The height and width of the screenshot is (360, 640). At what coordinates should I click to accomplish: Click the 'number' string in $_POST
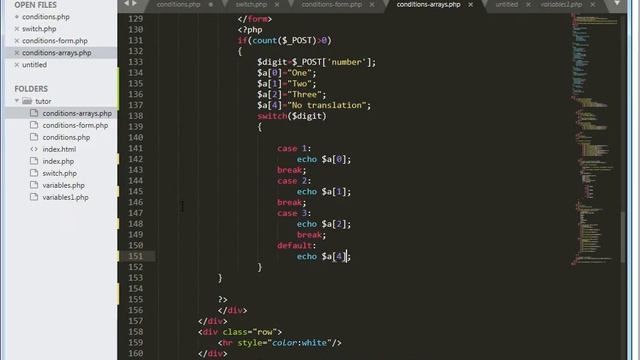[347, 62]
